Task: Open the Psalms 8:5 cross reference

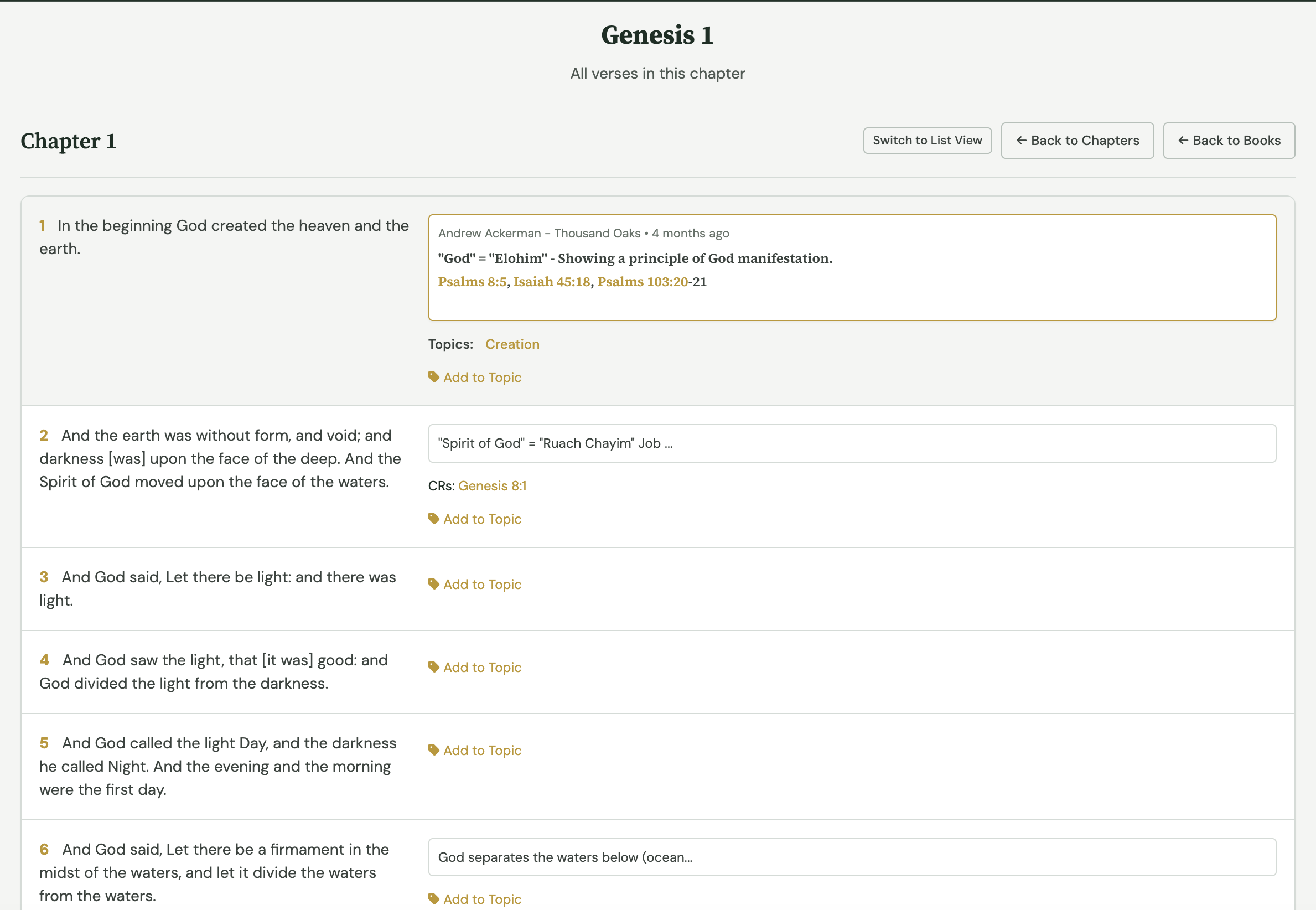Action: pos(472,282)
